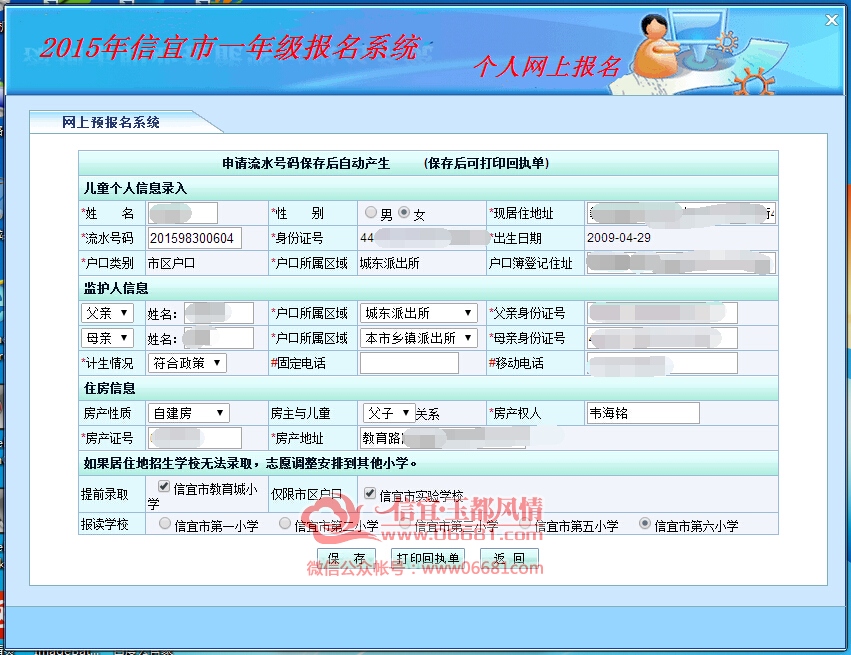The width and height of the screenshot is (851, 655).
Task: Open the 本市乡镇派出所 household region dropdown
Action: (418, 338)
